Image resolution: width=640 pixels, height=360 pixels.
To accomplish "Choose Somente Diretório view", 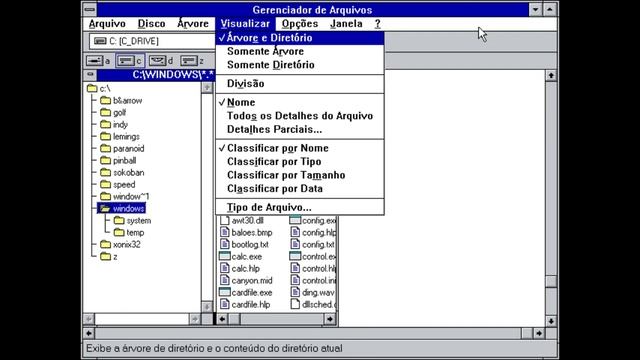I will coord(300,65).
